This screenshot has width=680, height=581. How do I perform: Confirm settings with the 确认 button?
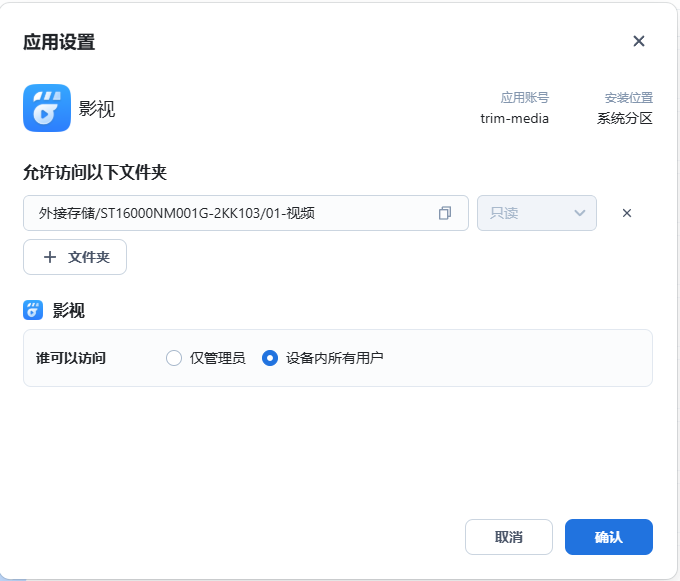click(609, 537)
